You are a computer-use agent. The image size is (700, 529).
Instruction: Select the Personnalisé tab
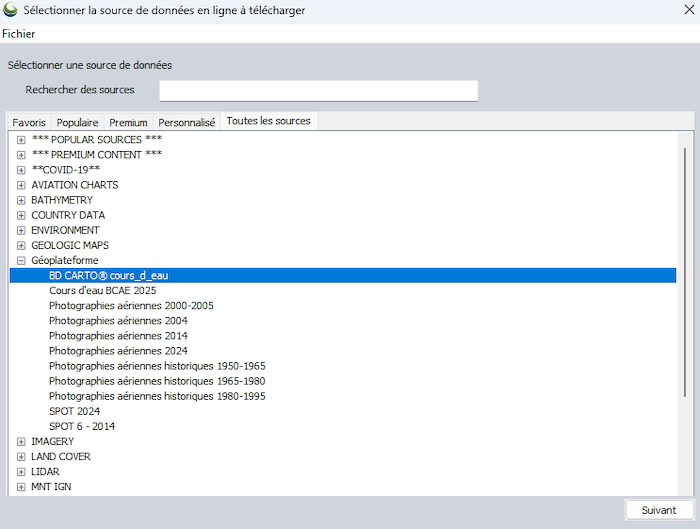[x=186, y=122]
